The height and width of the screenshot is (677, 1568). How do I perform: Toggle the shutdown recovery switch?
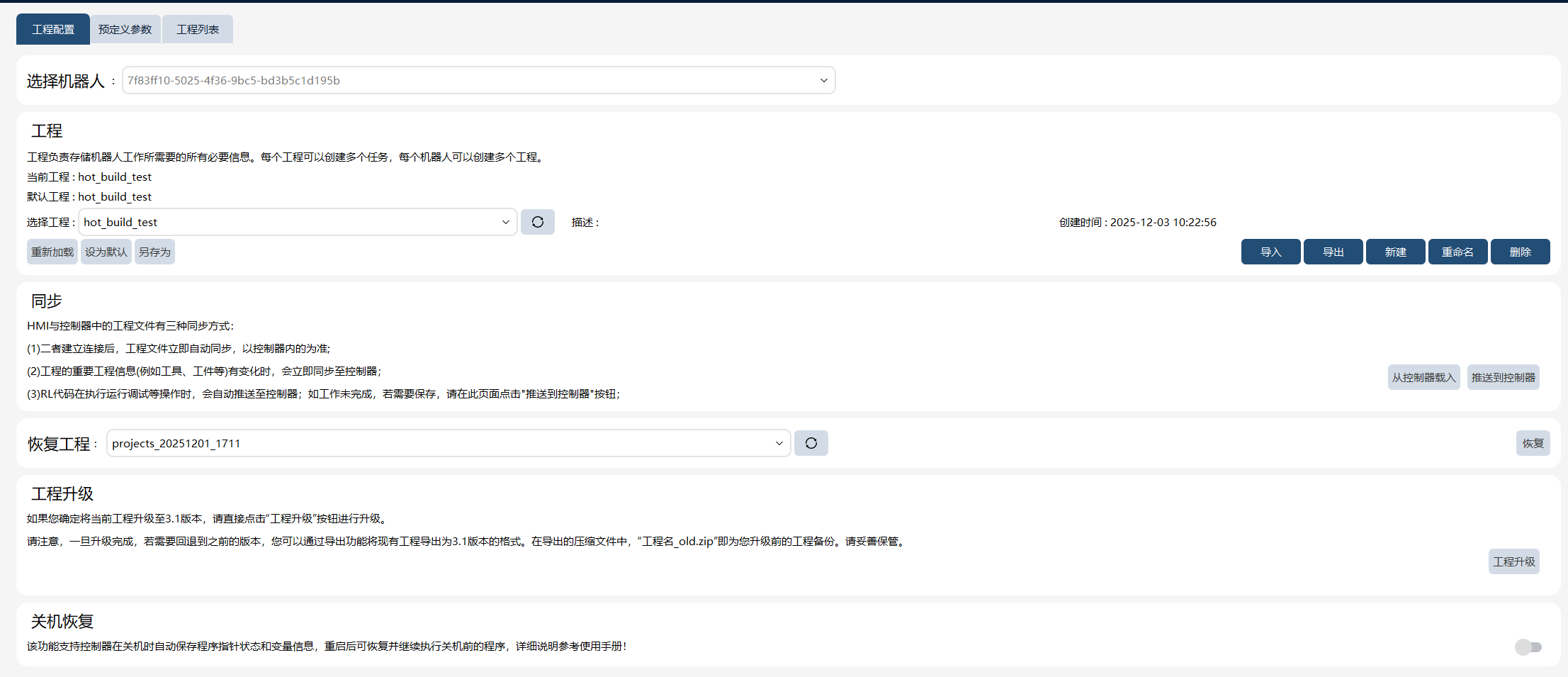(x=1528, y=647)
